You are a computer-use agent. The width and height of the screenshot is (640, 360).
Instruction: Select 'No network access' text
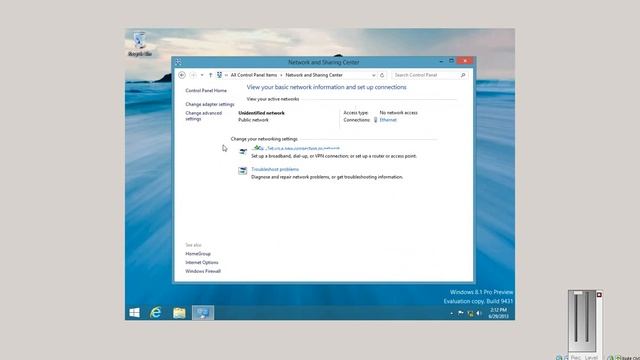398,113
